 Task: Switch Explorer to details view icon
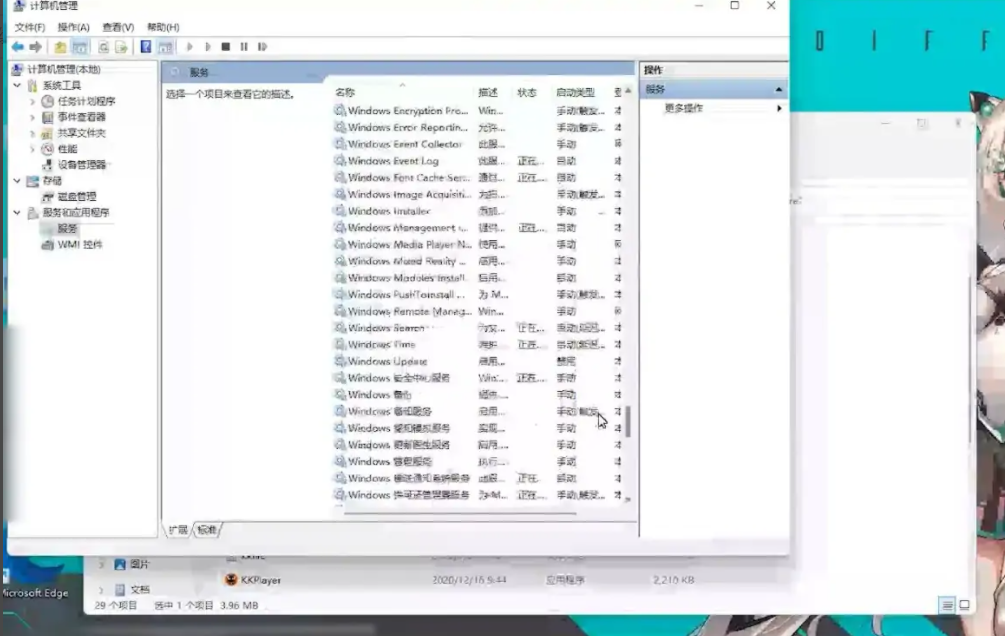coord(947,605)
